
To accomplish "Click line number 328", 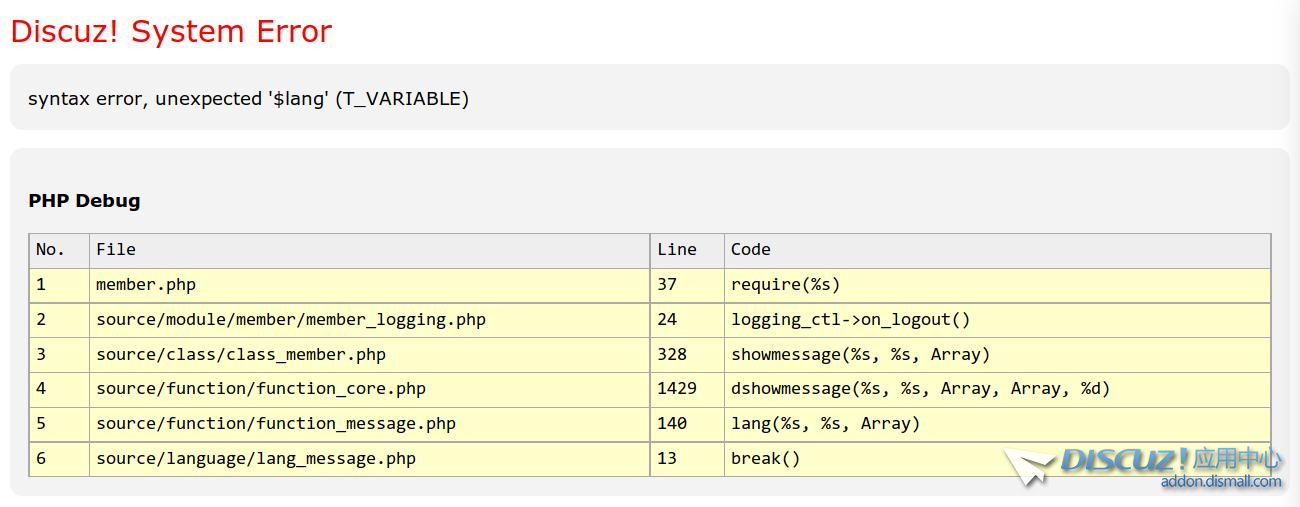I will (672, 355).
